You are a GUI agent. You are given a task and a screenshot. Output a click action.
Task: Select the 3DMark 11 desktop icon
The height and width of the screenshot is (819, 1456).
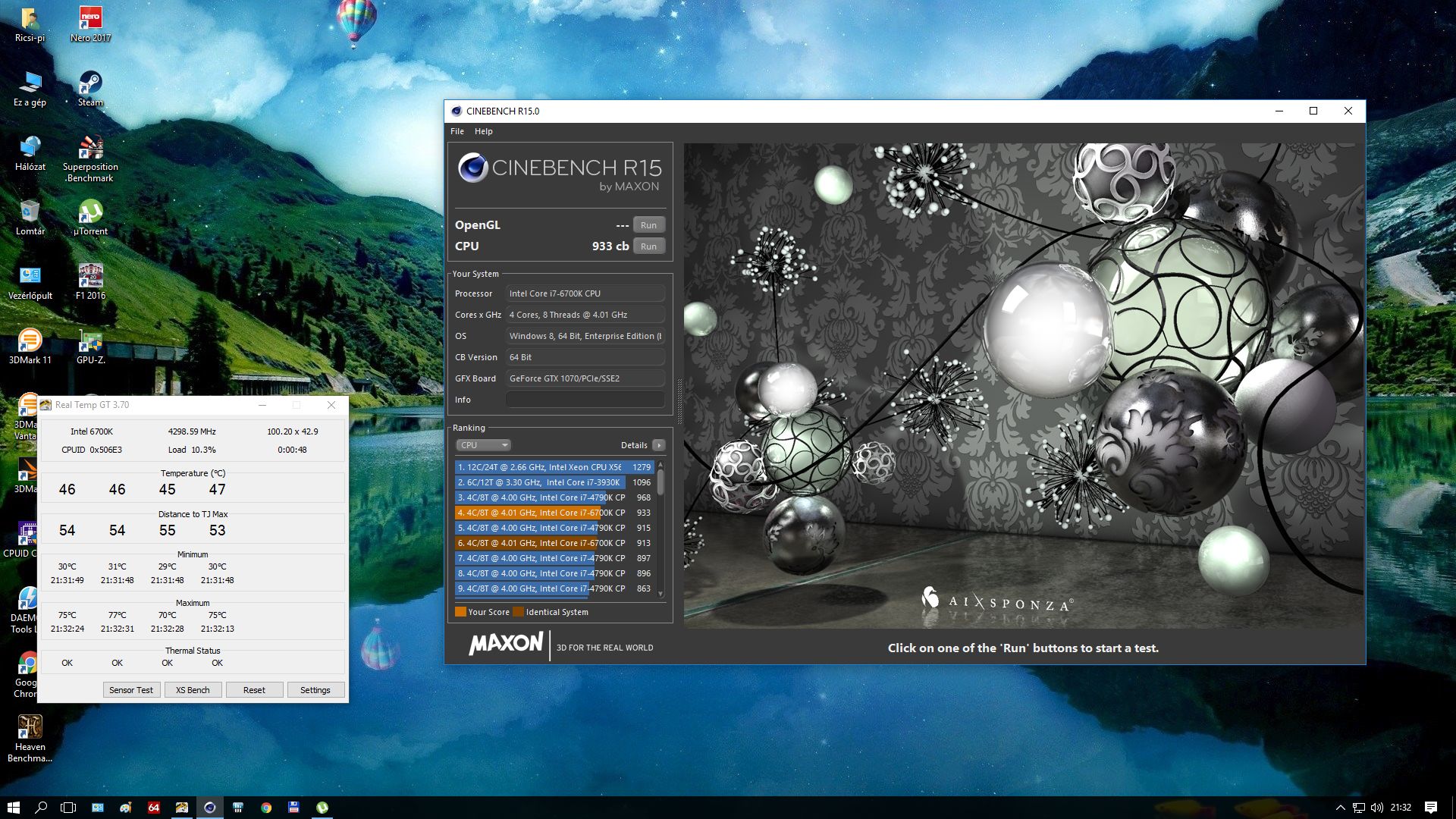point(30,346)
